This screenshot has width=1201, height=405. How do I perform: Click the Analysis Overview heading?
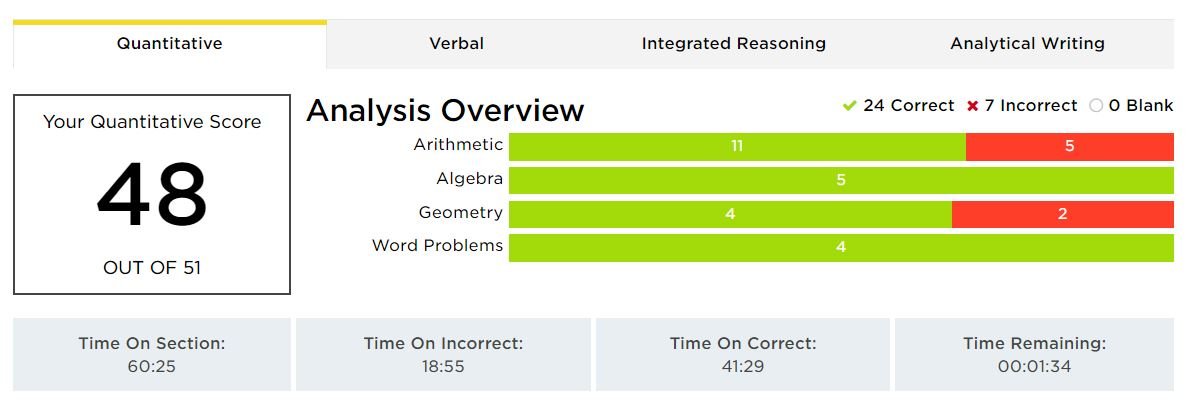pos(445,110)
